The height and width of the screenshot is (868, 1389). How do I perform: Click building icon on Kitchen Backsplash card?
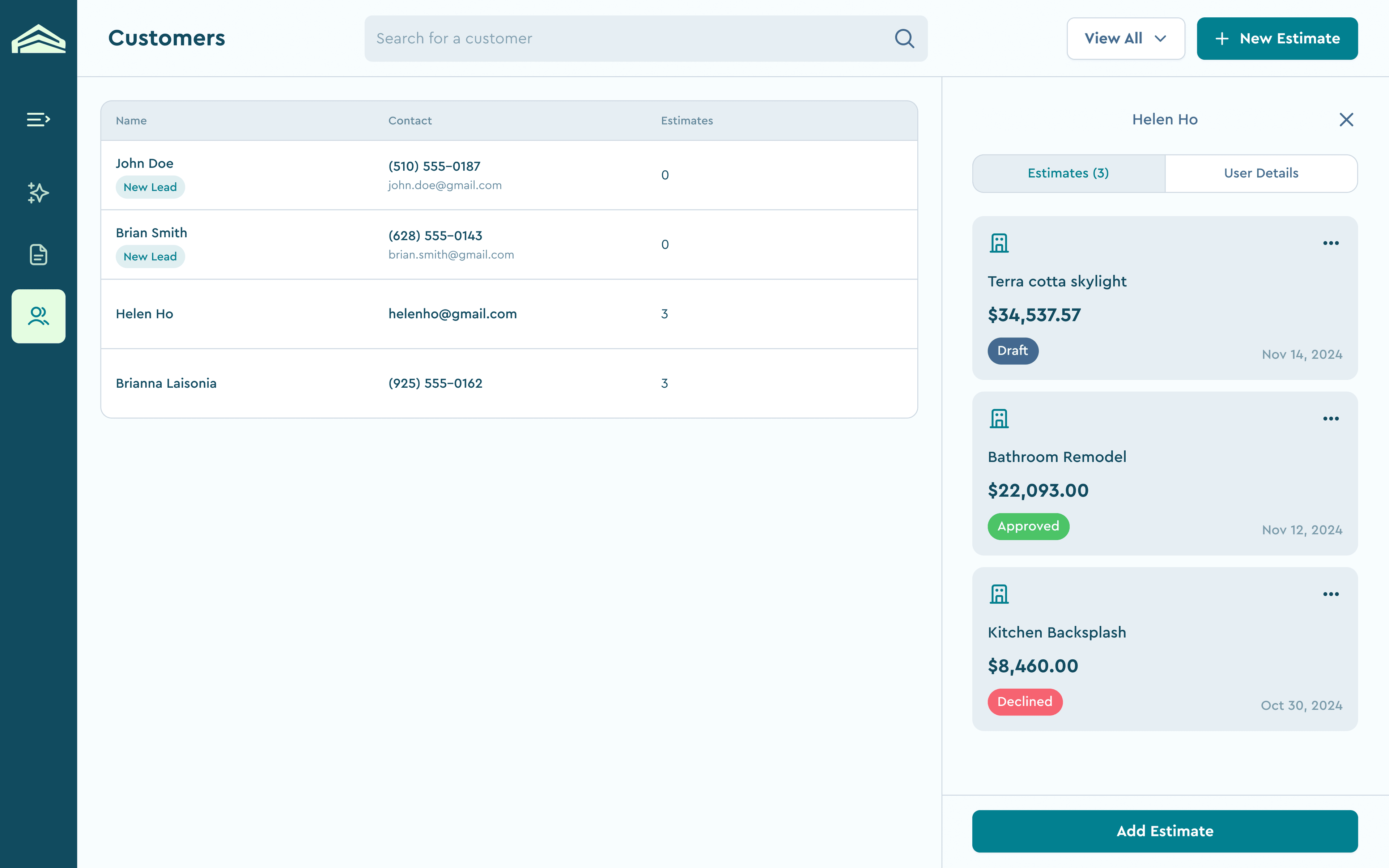(x=999, y=594)
